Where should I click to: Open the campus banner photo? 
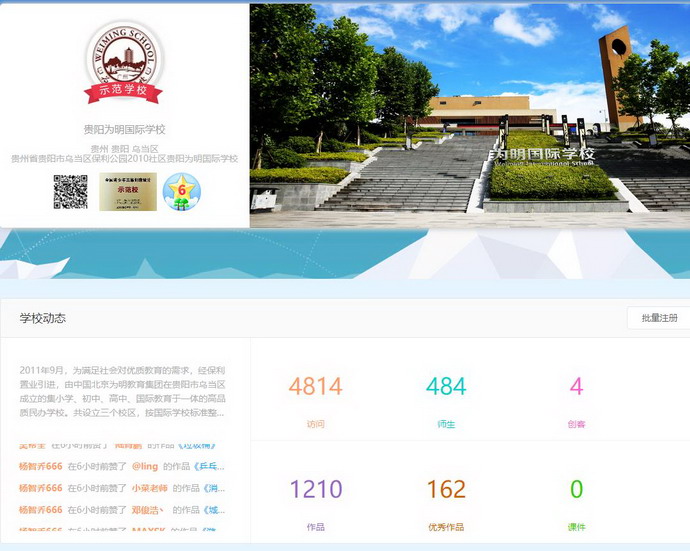470,116
